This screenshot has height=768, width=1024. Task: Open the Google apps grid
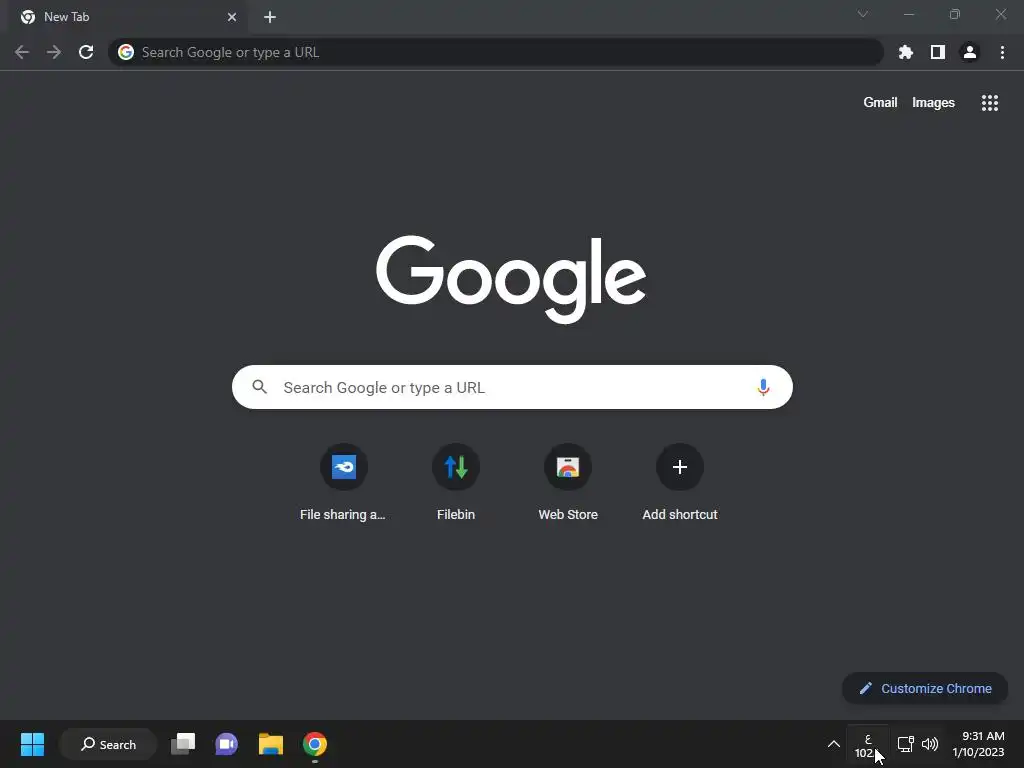point(990,103)
